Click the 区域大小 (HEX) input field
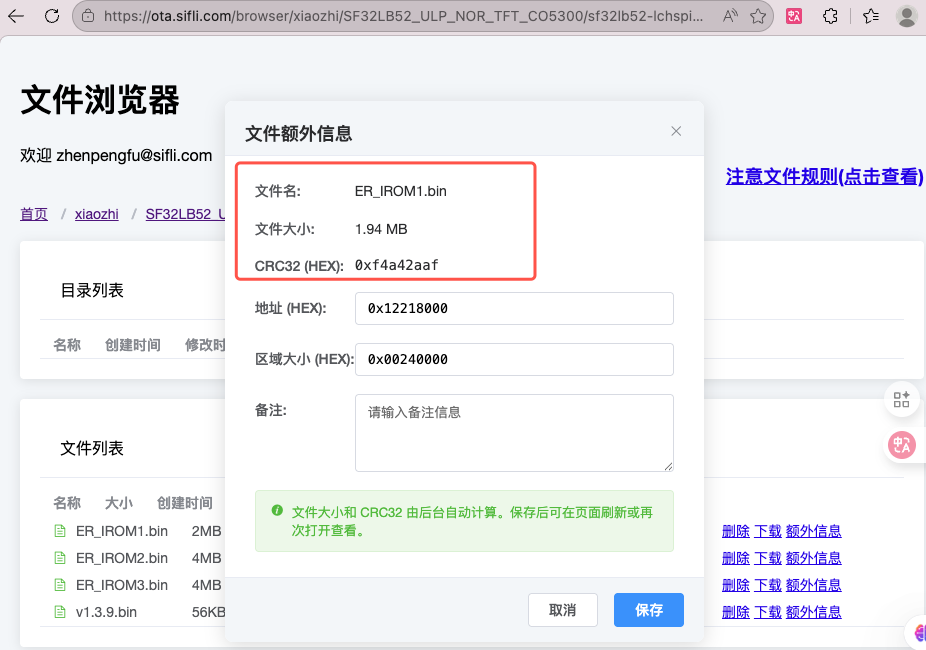This screenshot has width=926, height=650. [x=514, y=359]
